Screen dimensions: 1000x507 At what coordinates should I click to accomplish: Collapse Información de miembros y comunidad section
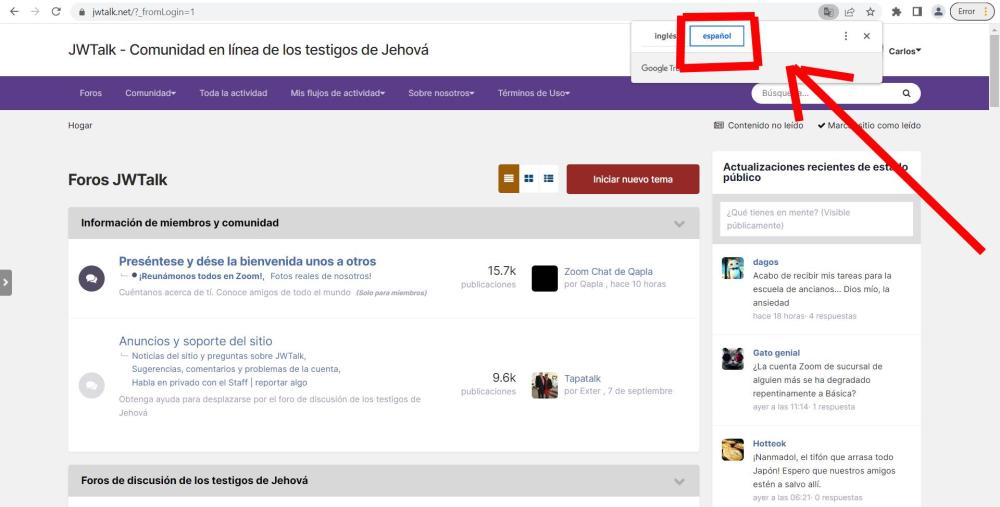680,223
